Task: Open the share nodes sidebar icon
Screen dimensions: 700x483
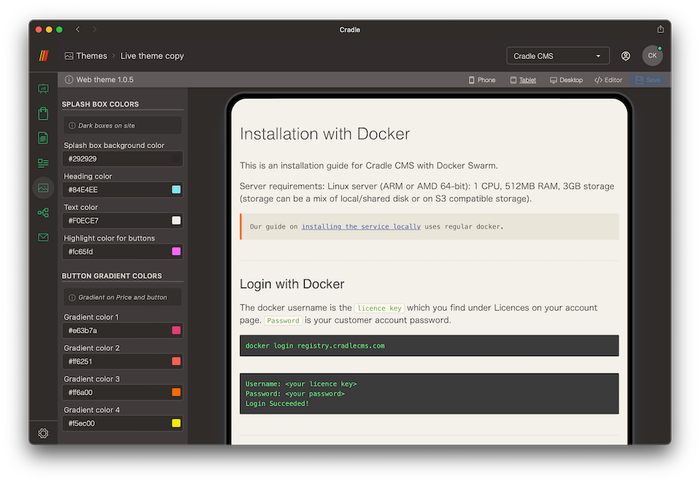Action: (43, 212)
